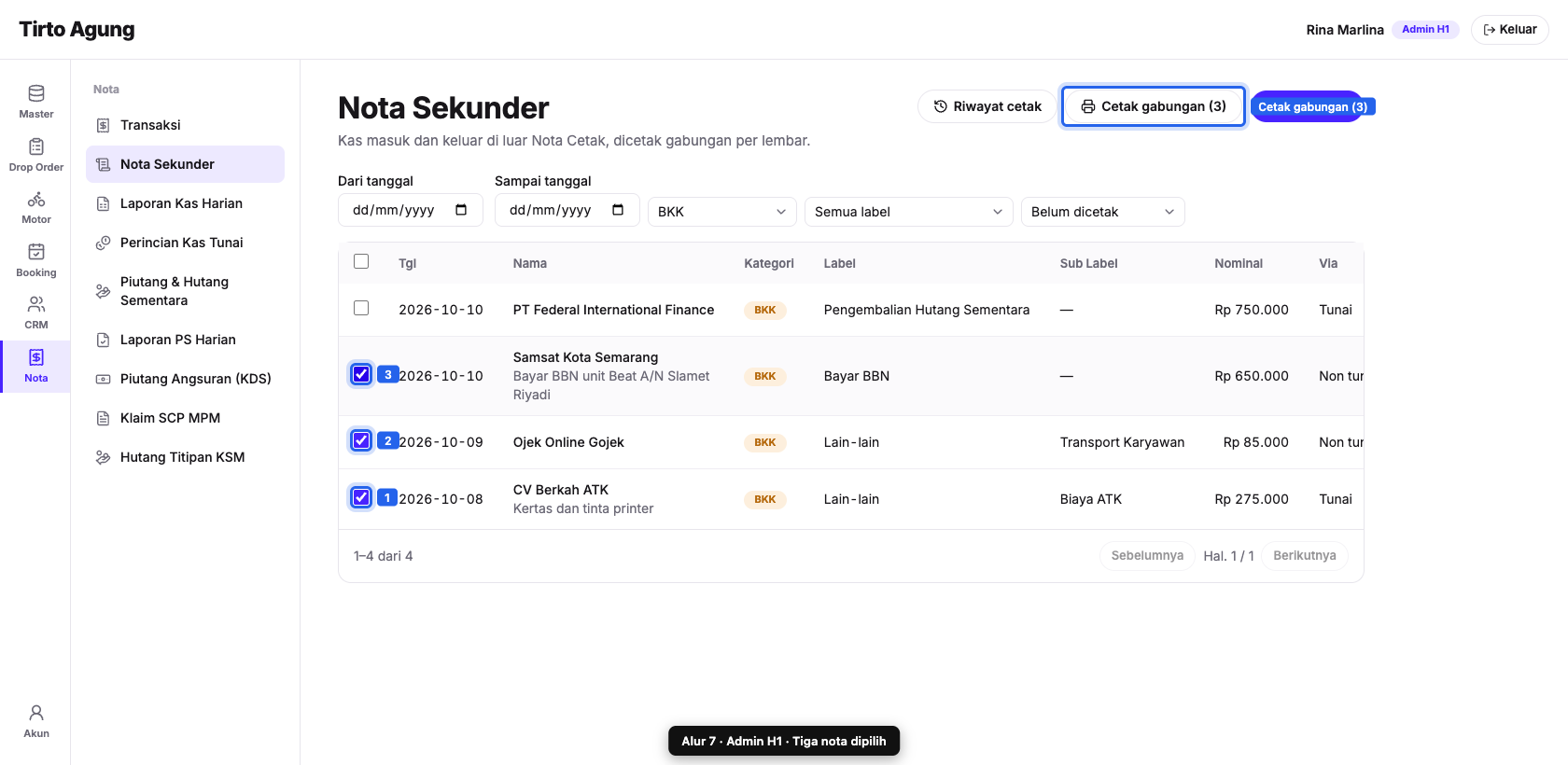This screenshot has width=1568, height=765.
Task: Click the Pengembalian Hutang Sementara label cell
Action: tap(927, 310)
